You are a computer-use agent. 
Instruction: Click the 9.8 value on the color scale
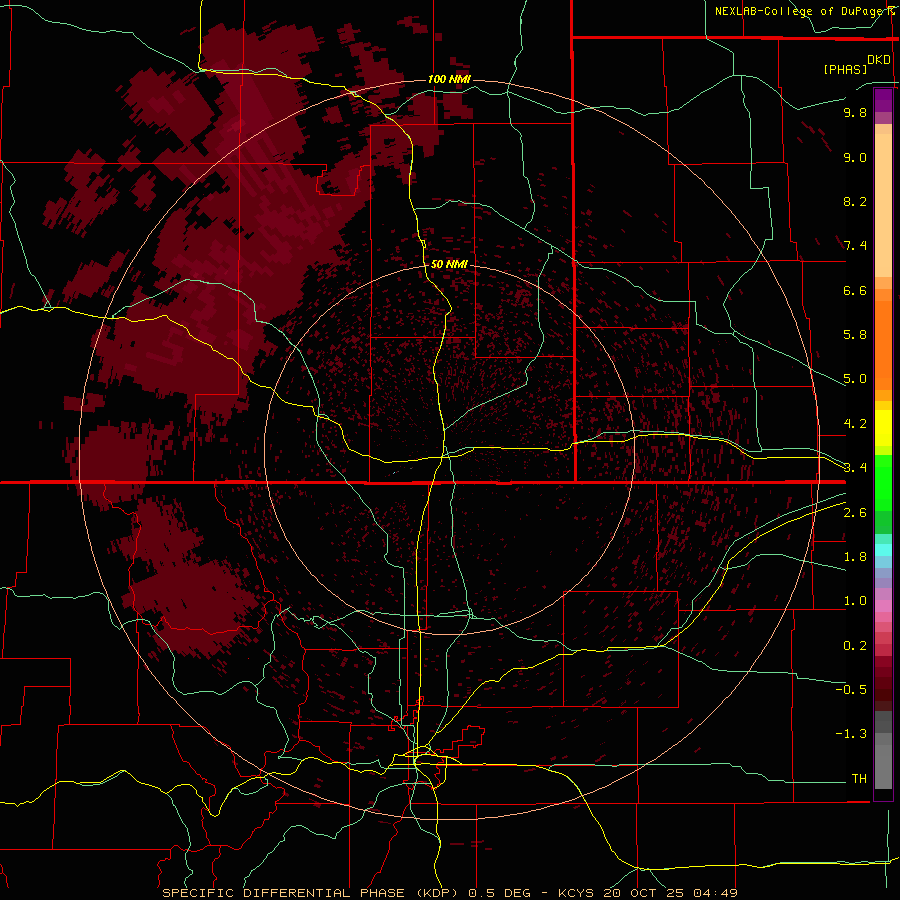pos(855,112)
